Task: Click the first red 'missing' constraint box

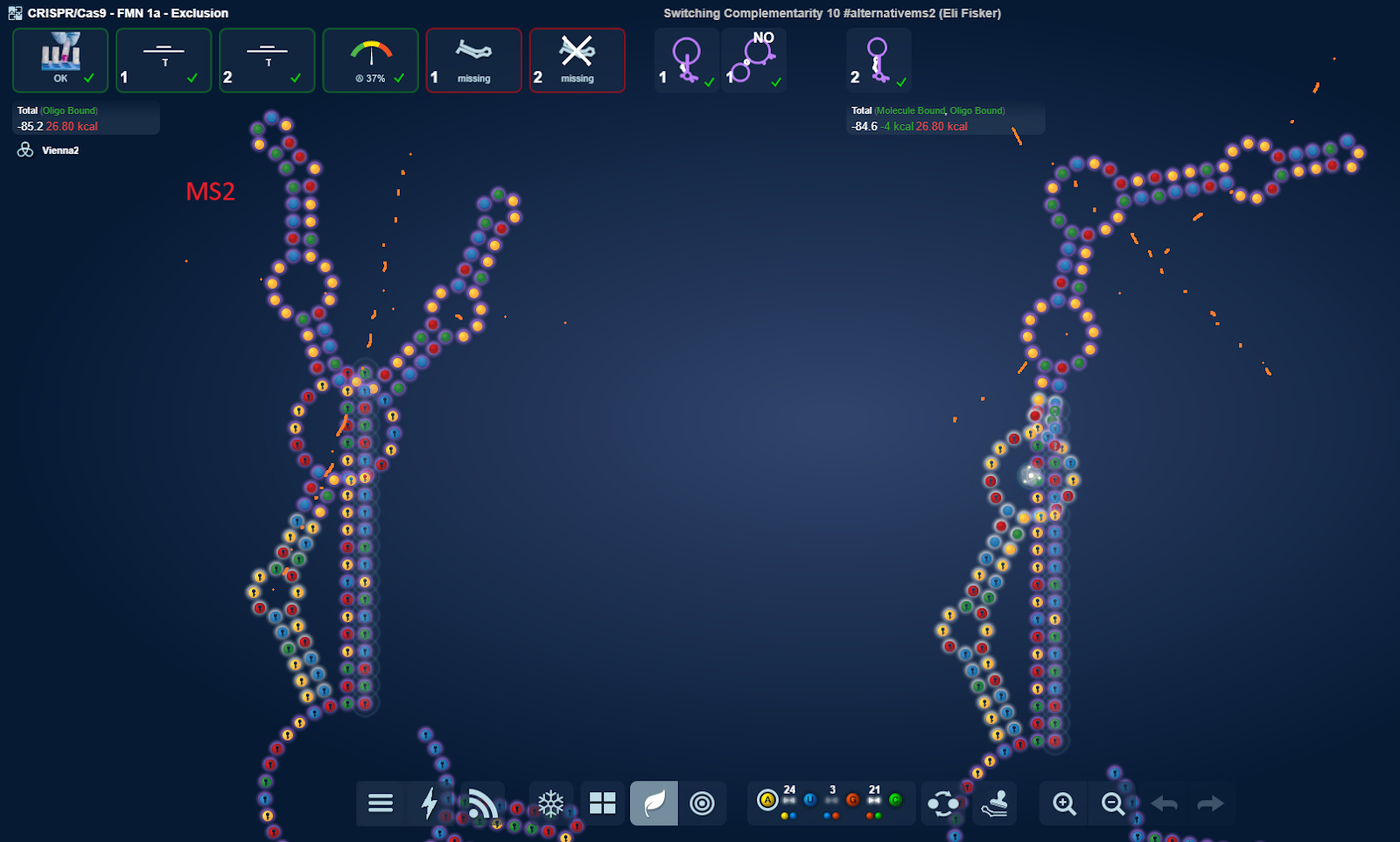Action: click(473, 60)
